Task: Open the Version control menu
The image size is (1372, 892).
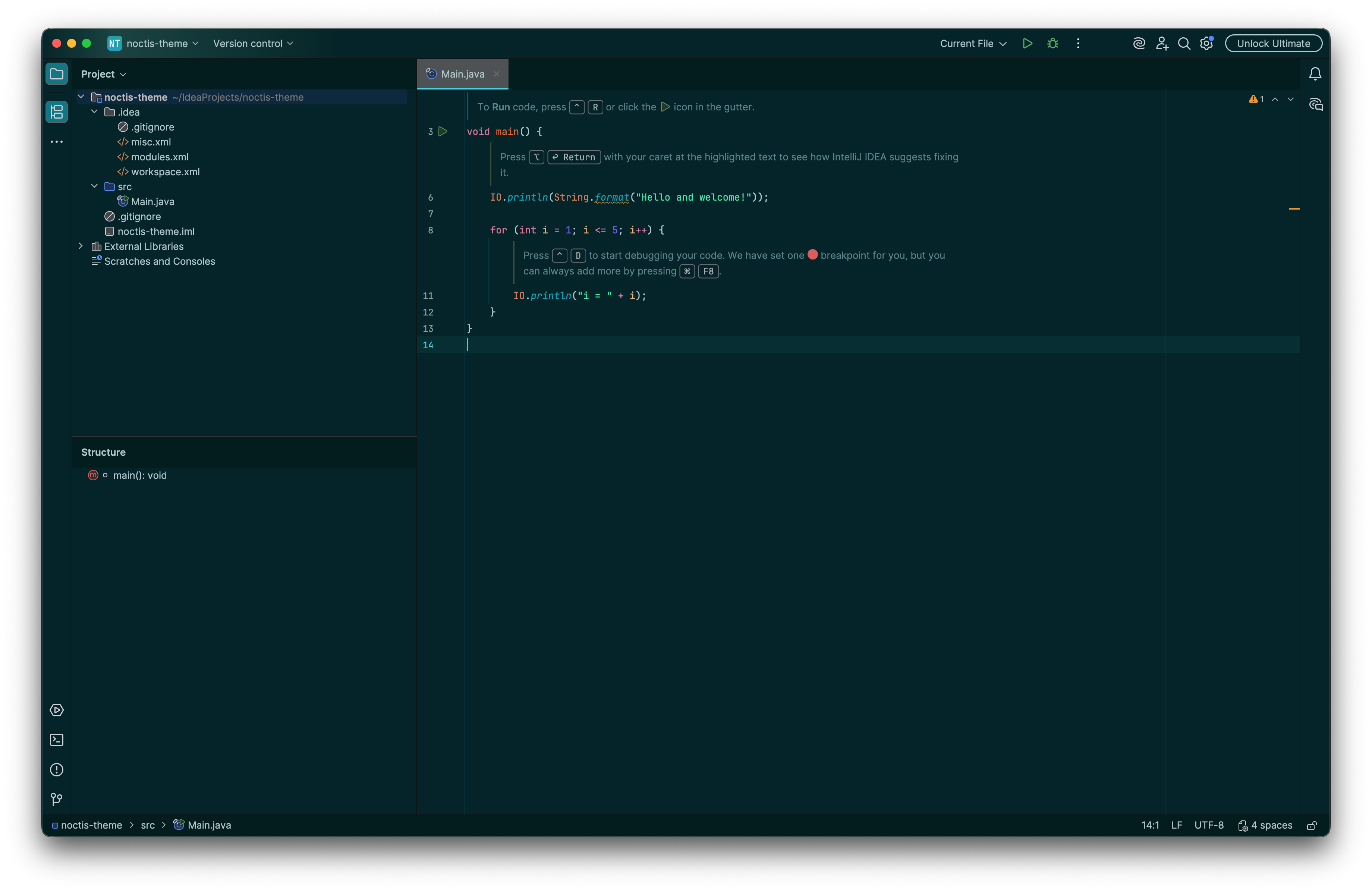Action: click(252, 43)
